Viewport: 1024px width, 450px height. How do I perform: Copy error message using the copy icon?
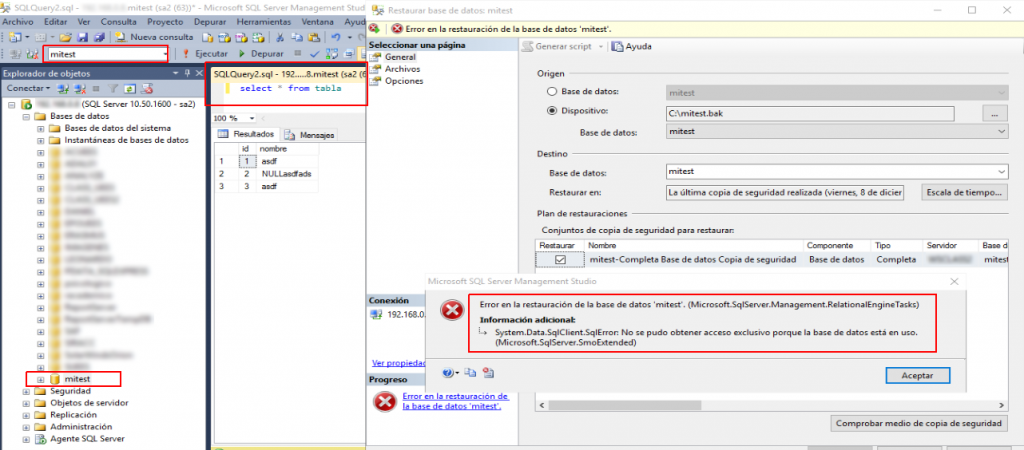pyautogui.click(x=470, y=373)
